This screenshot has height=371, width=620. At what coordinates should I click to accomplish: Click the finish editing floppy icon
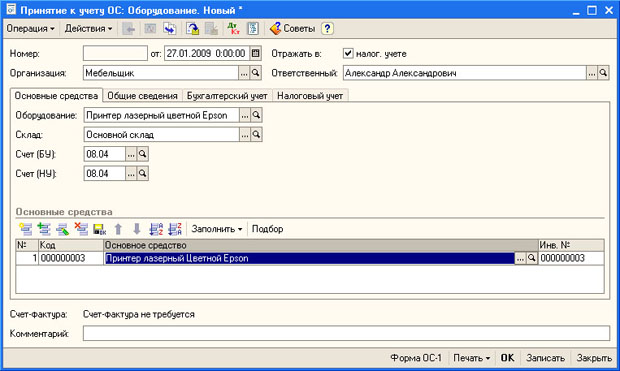tap(100, 229)
